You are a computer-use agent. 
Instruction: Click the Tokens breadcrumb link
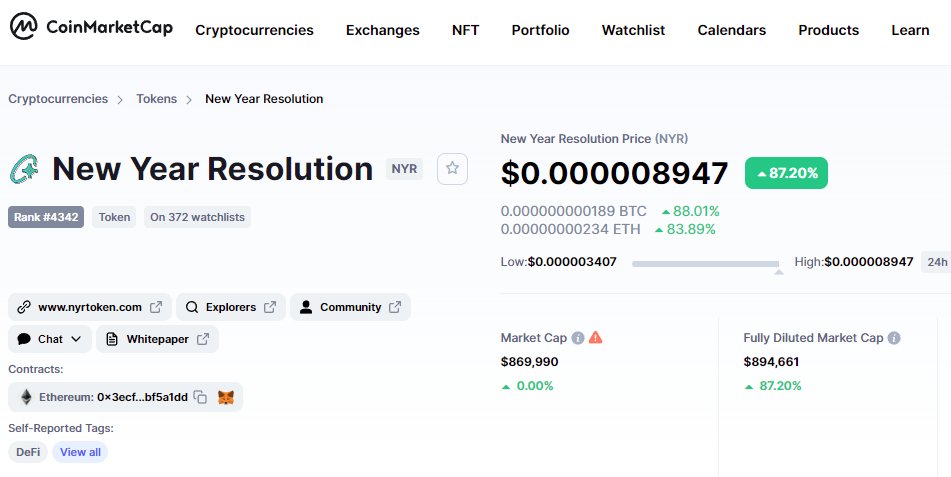click(x=156, y=99)
